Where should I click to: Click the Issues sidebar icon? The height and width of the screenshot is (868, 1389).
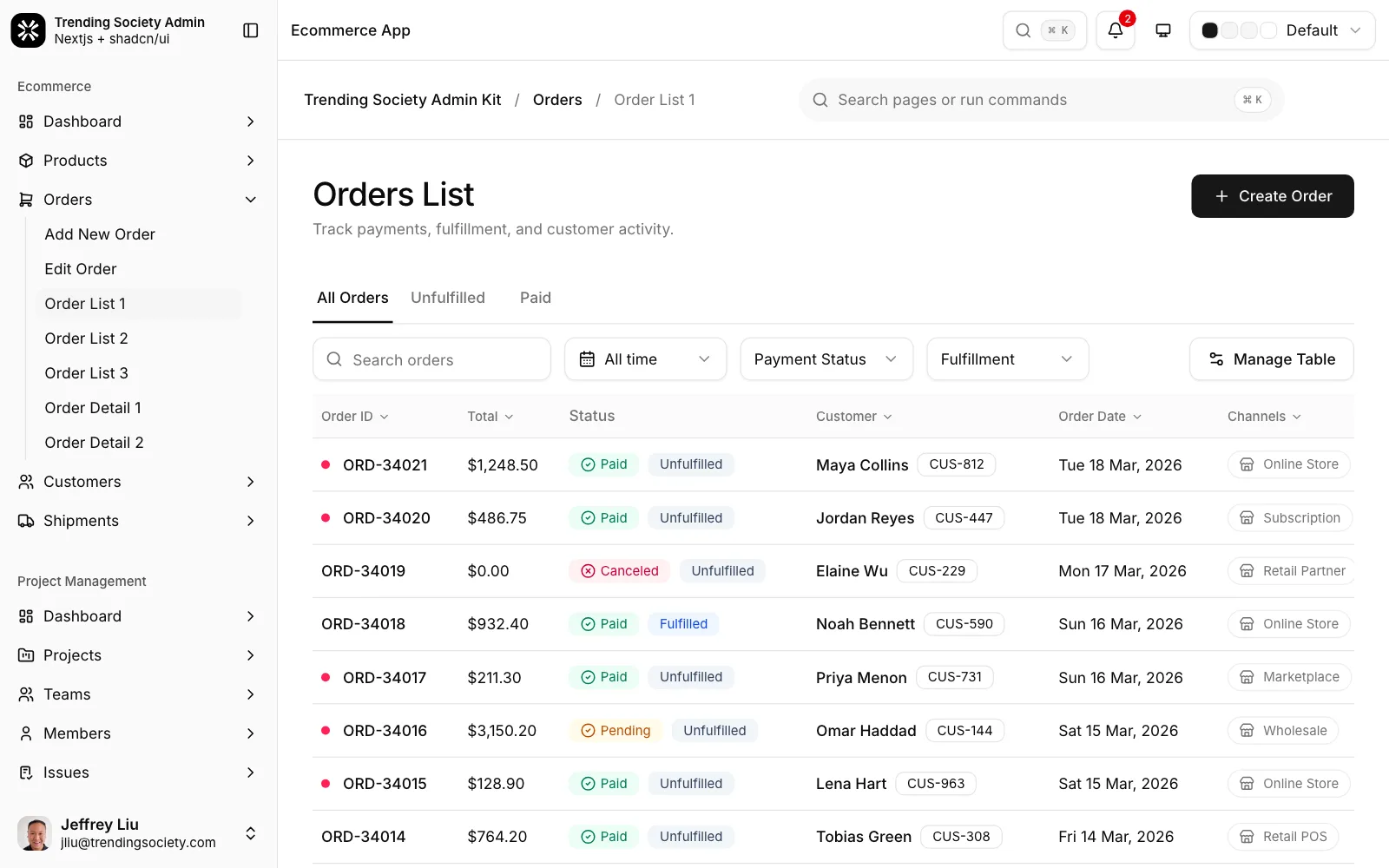point(26,773)
